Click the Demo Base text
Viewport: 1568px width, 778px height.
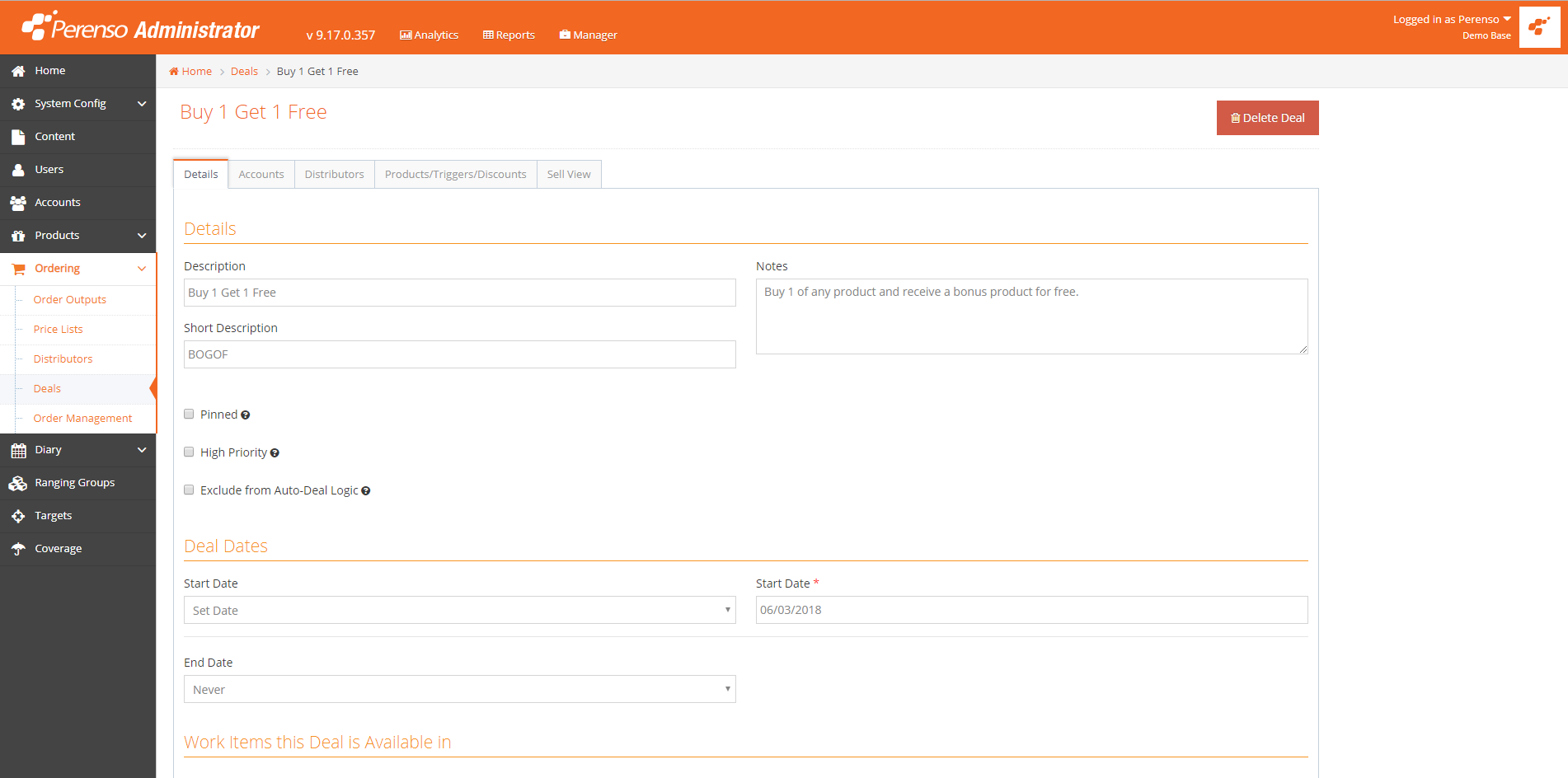click(1486, 35)
